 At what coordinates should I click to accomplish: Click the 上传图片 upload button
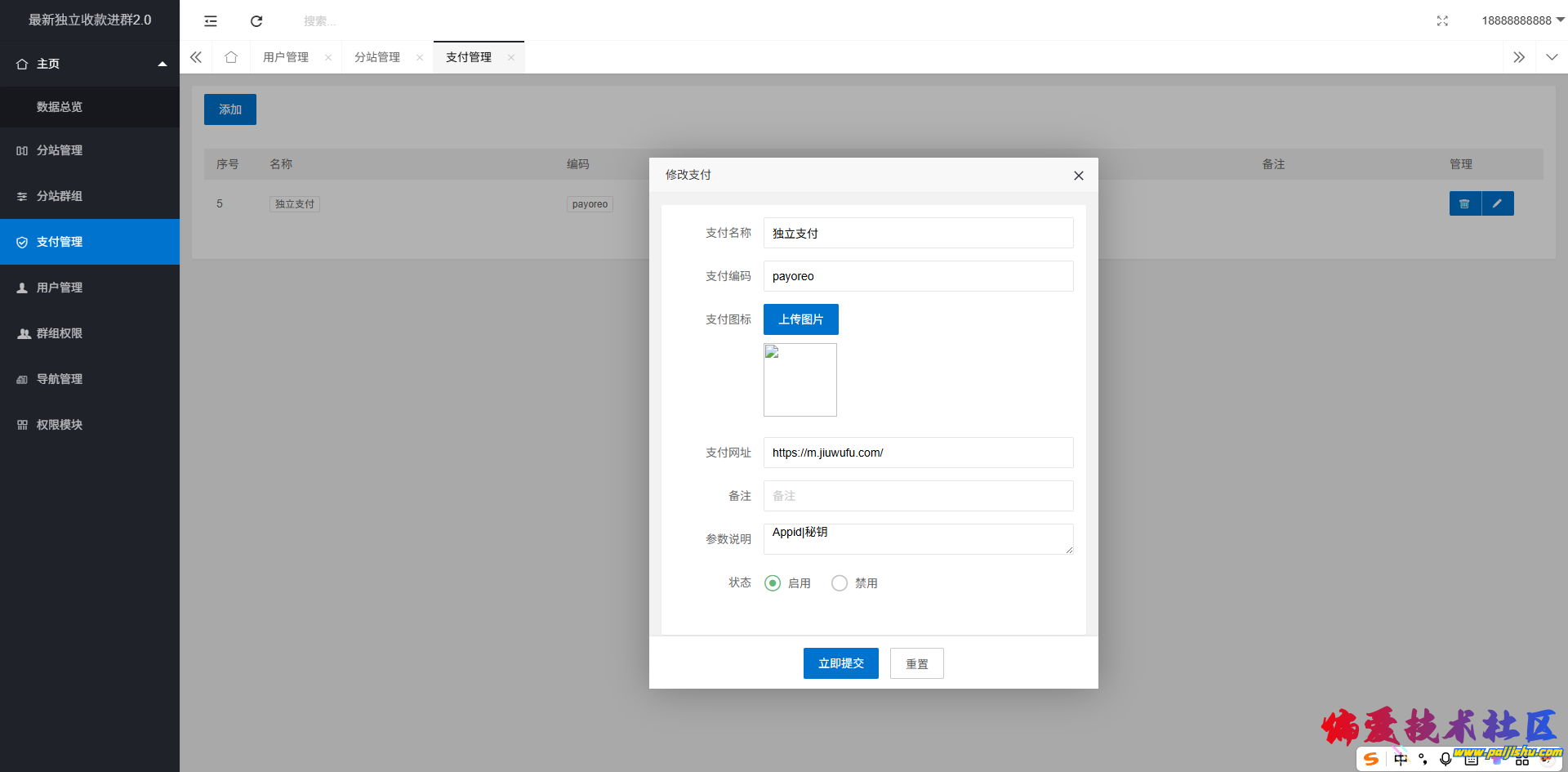(x=800, y=319)
